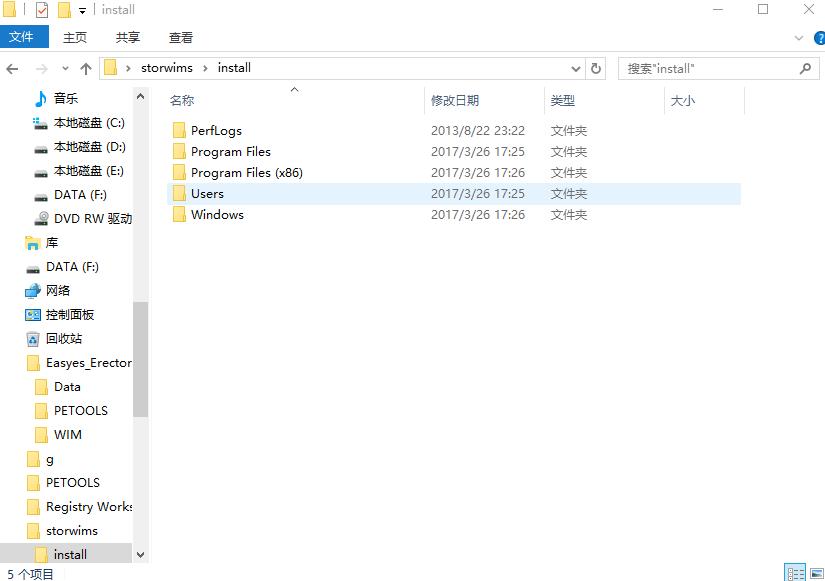Click the Help question mark button

[819, 37]
